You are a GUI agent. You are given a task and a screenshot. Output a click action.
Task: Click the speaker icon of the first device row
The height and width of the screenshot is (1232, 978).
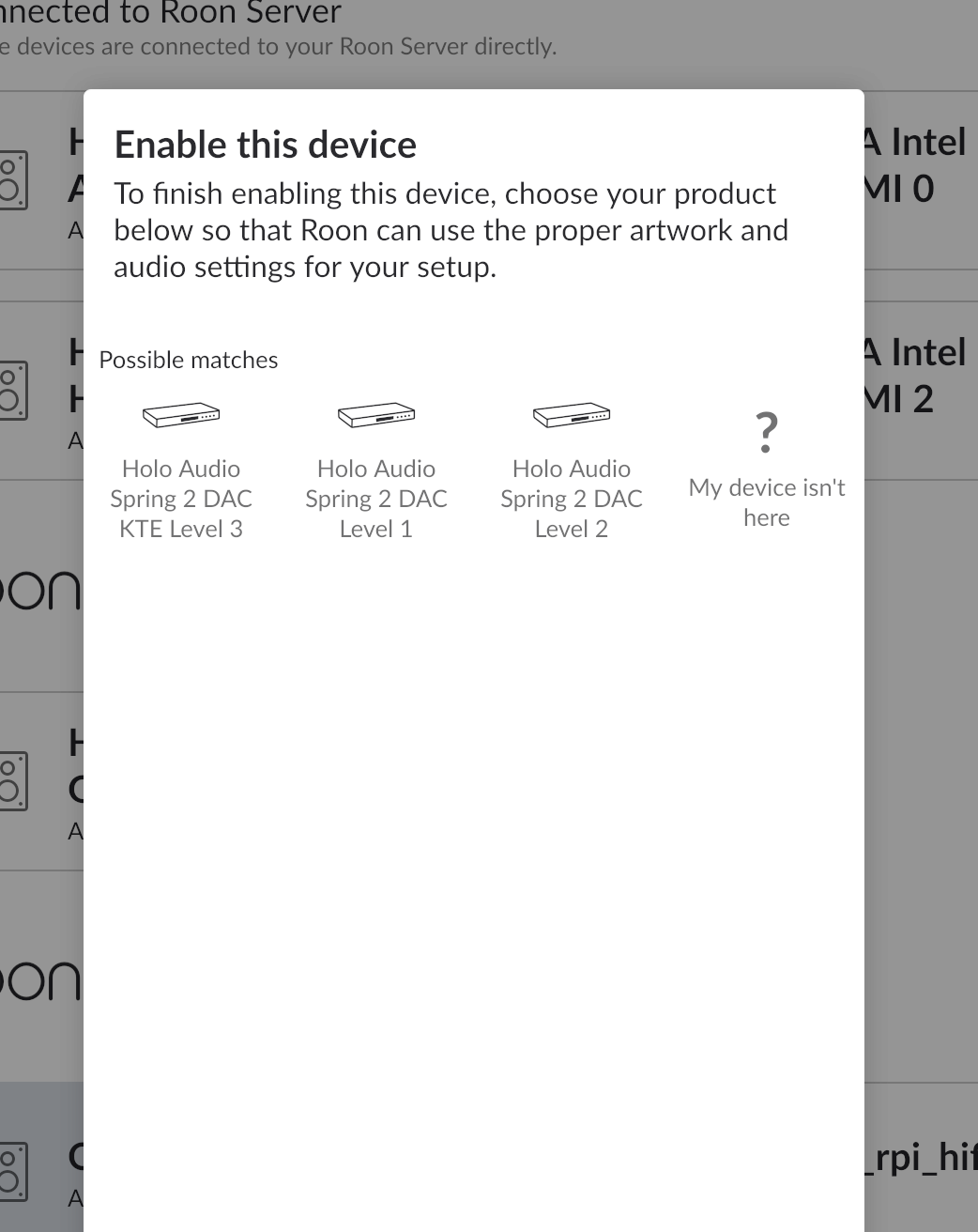click(x=13, y=180)
